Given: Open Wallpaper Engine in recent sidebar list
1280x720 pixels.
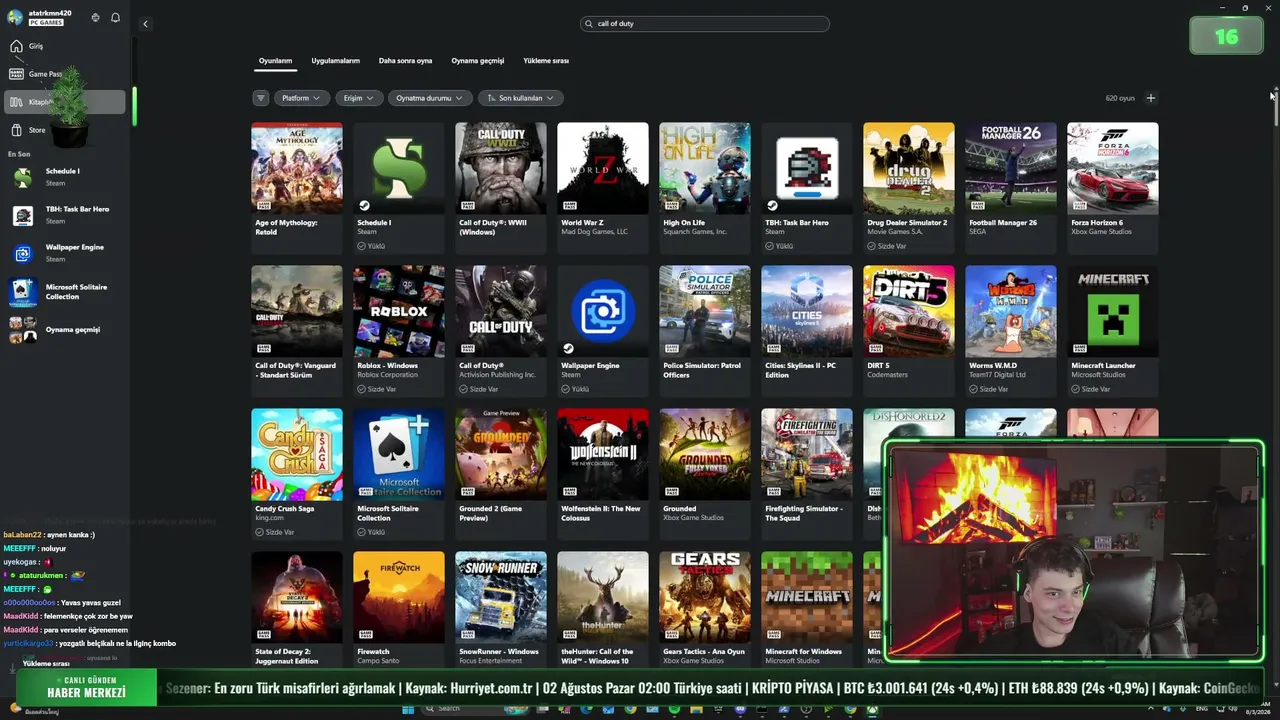Looking at the screenshot, I should tap(65, 253).
